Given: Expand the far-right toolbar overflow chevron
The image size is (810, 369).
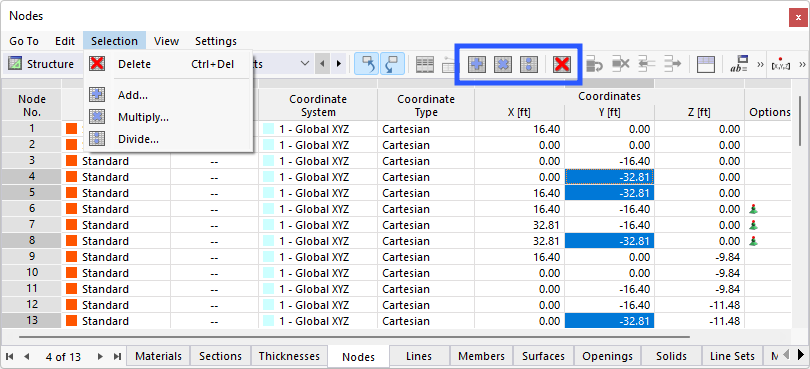Looking at the screenshot, I should pos(802,65).
